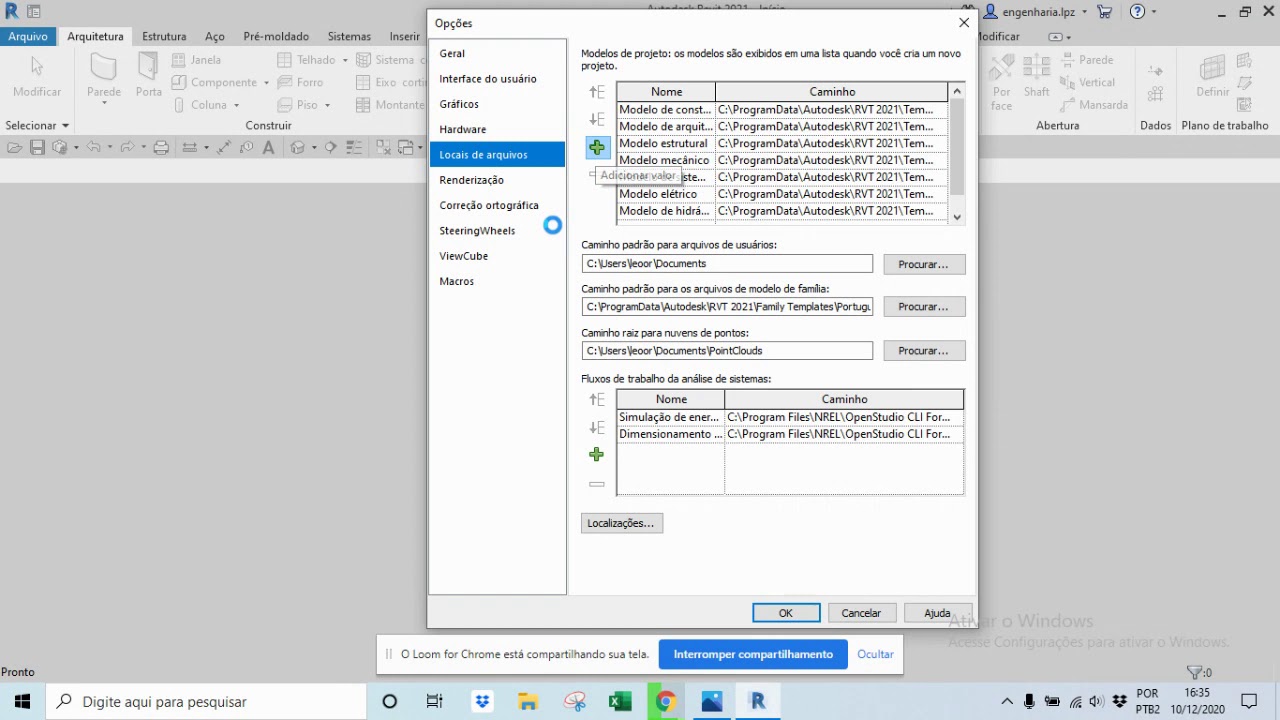
Task: Select the Modelo estrutural row
Action: pos(782,143)
